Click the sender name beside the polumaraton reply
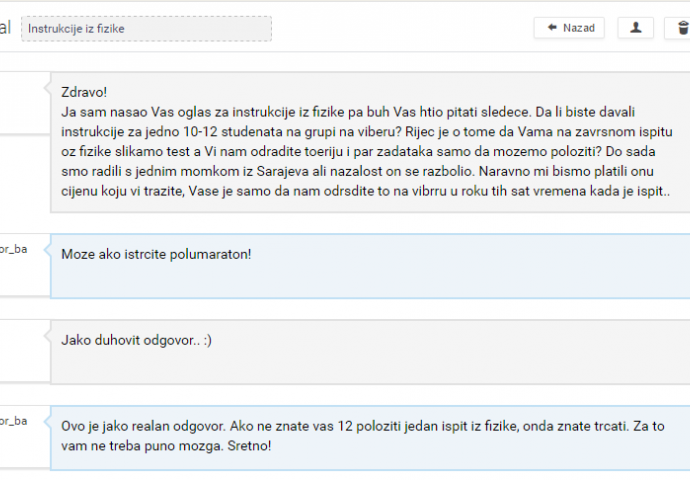 (x=14, y=249)
